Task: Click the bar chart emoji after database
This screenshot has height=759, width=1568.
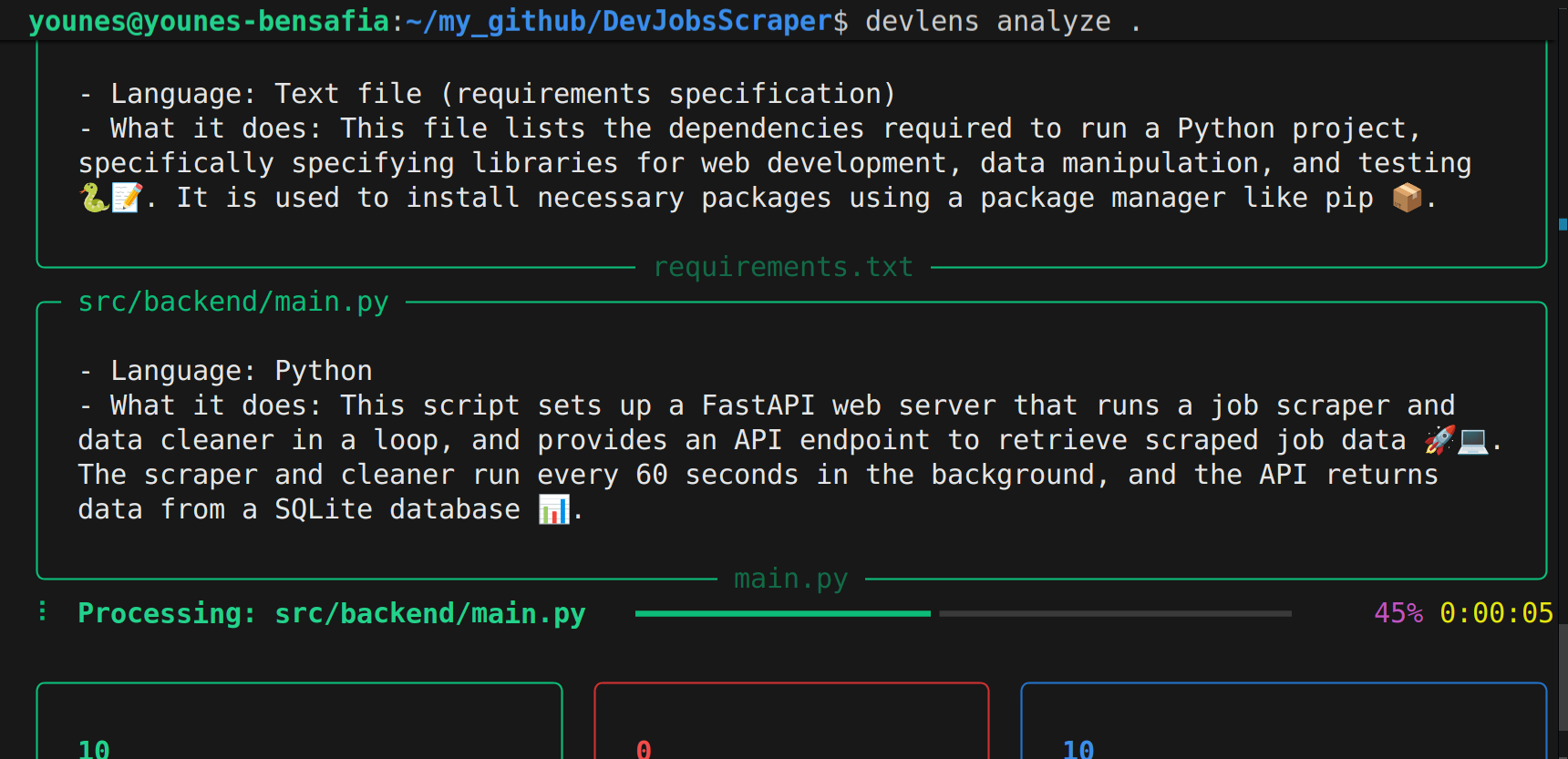Action: click(x=553, y=509)
